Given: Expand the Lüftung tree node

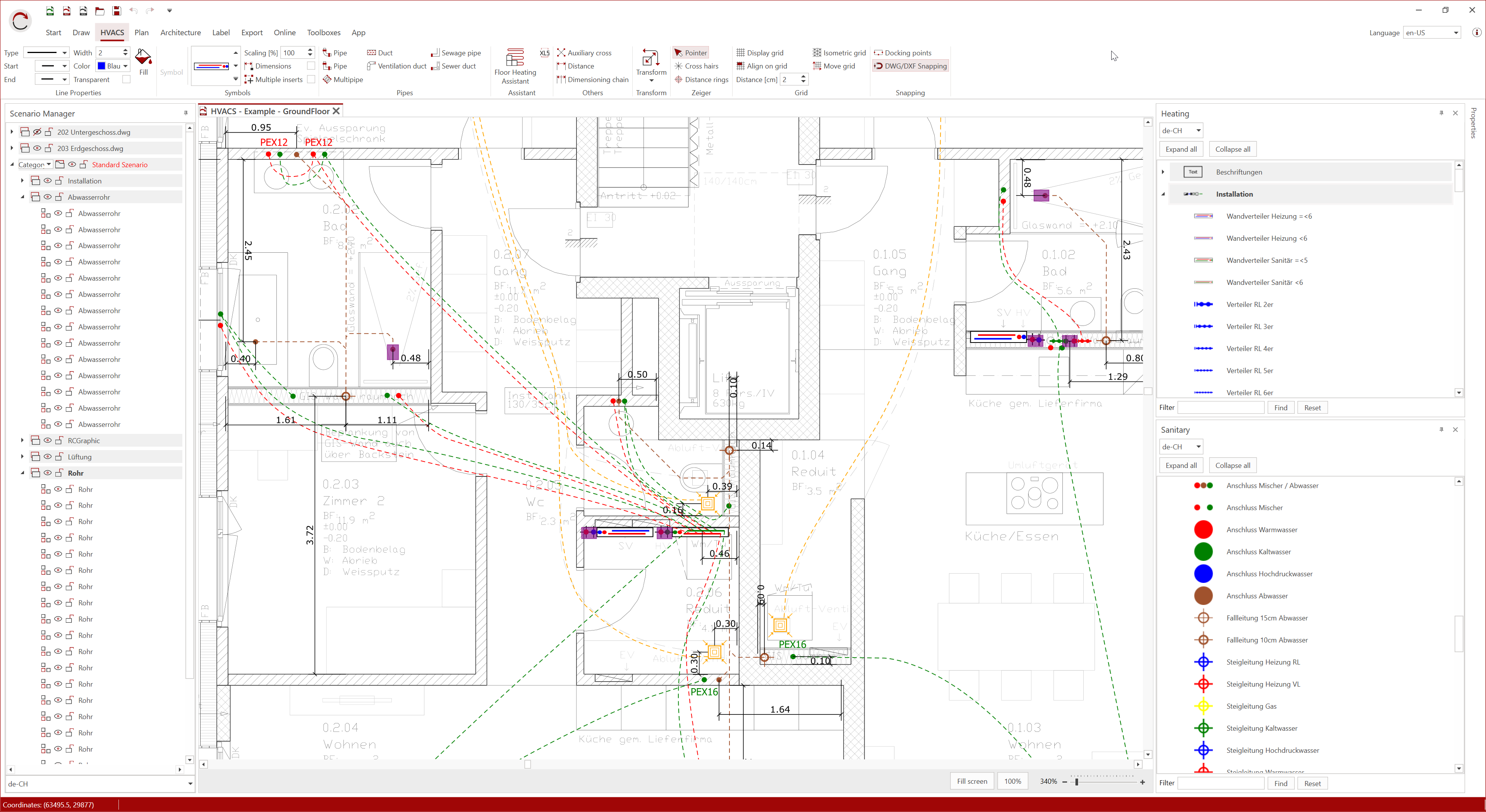Looking at the screenshot, I should tap(22, 457).
